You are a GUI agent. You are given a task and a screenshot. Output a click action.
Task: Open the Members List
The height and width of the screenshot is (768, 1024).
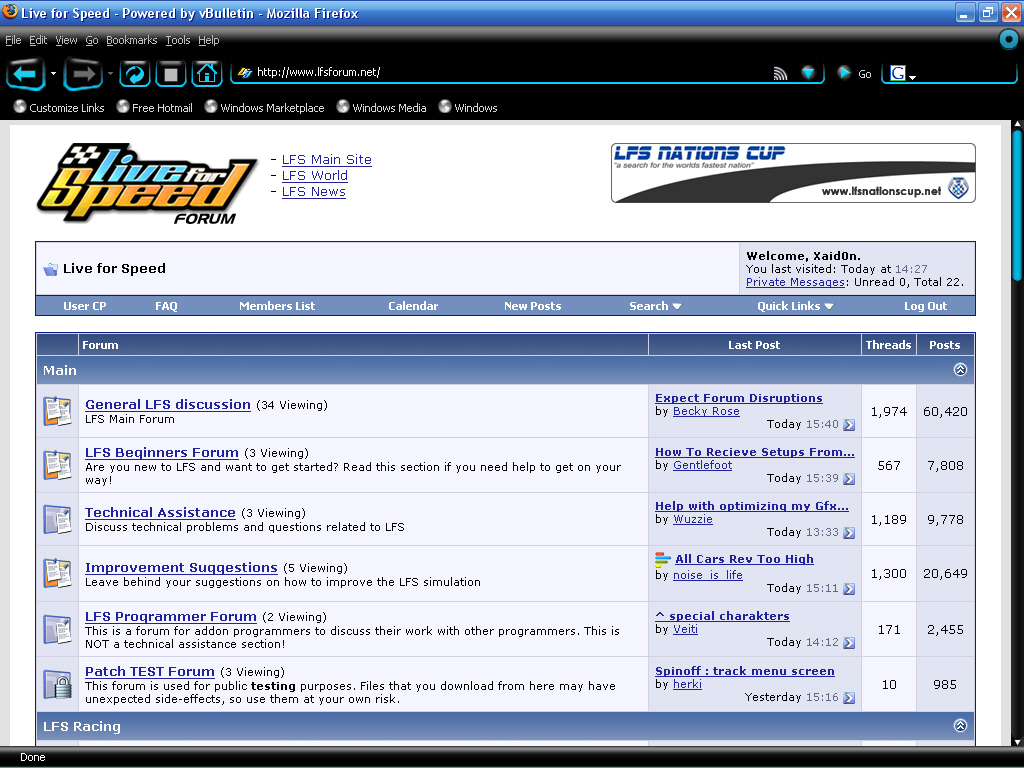click(277, 306)
